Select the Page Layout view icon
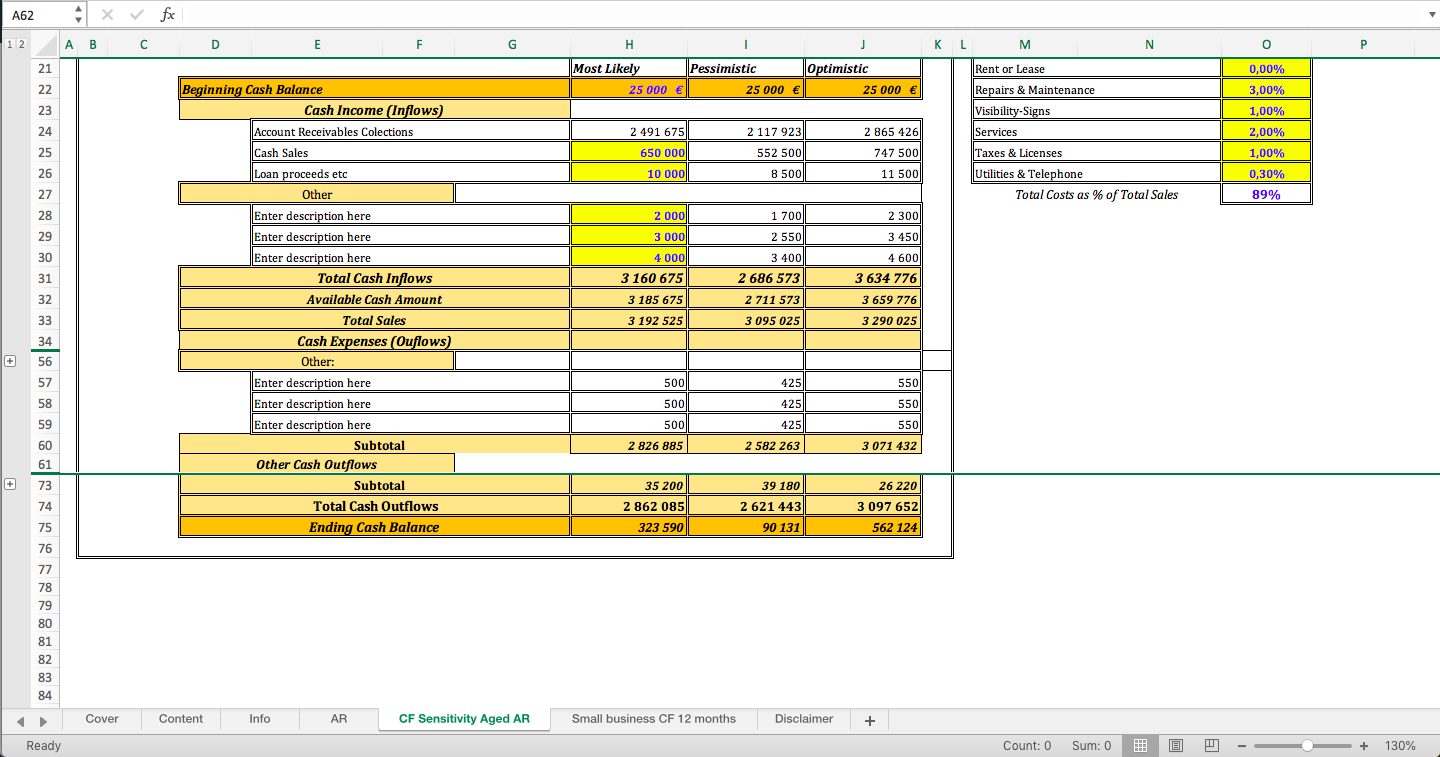Screen dimensions: 1440x757 pyautogui.click(x=1175, y=745)
